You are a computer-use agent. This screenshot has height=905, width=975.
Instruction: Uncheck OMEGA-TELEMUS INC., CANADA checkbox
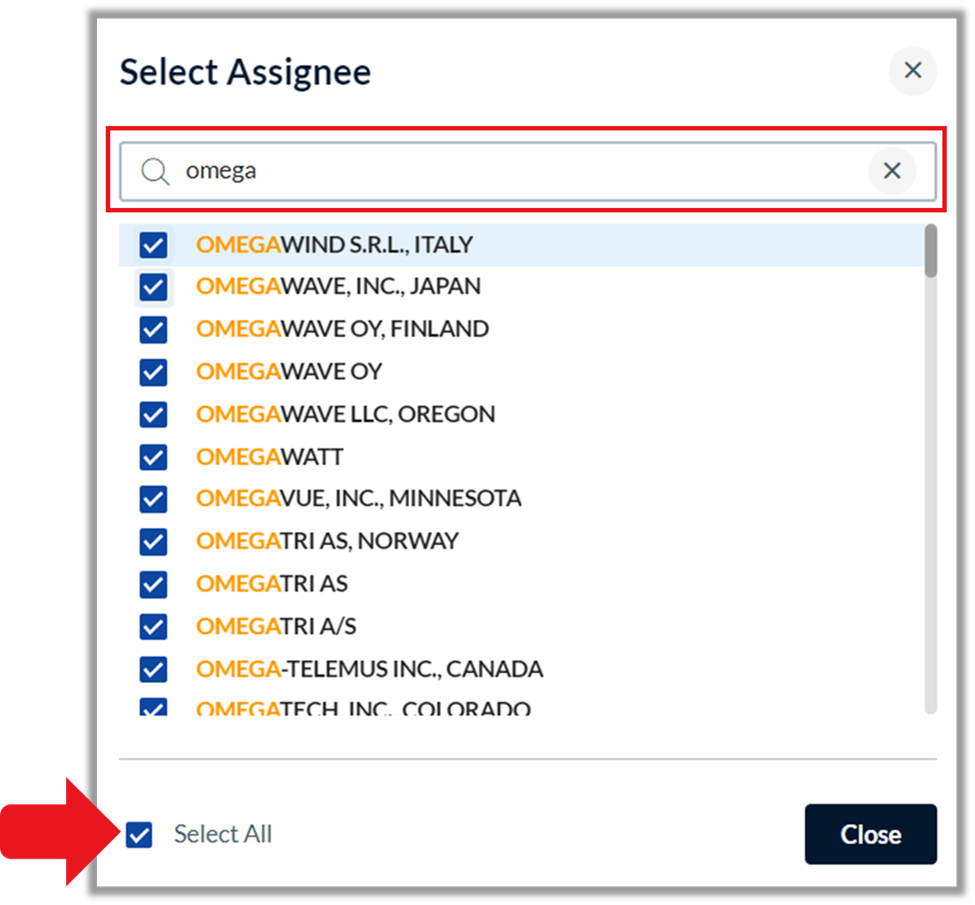pyautogui.click(x=153, y=669)
